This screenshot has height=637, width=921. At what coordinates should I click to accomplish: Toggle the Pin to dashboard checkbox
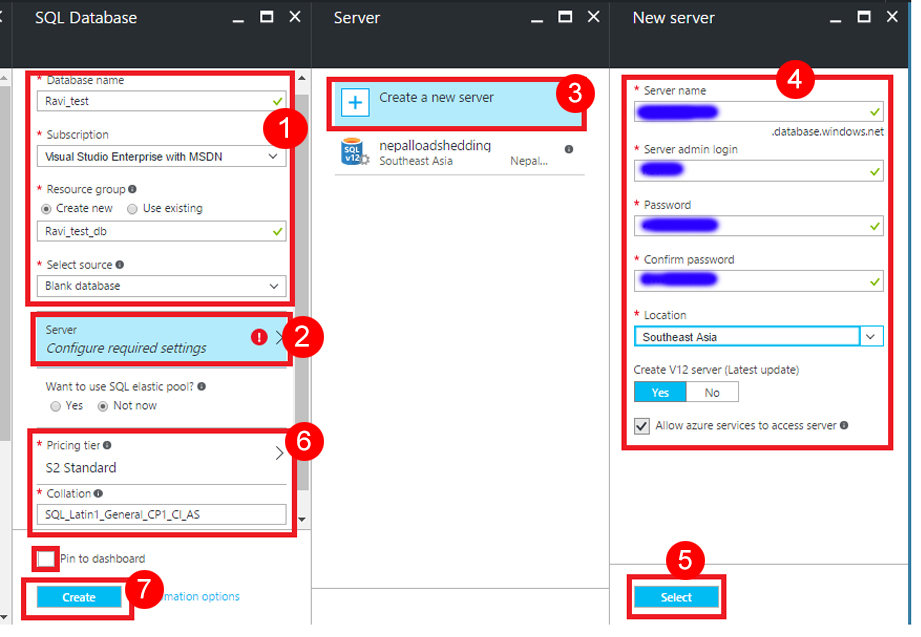click(46, 559)
